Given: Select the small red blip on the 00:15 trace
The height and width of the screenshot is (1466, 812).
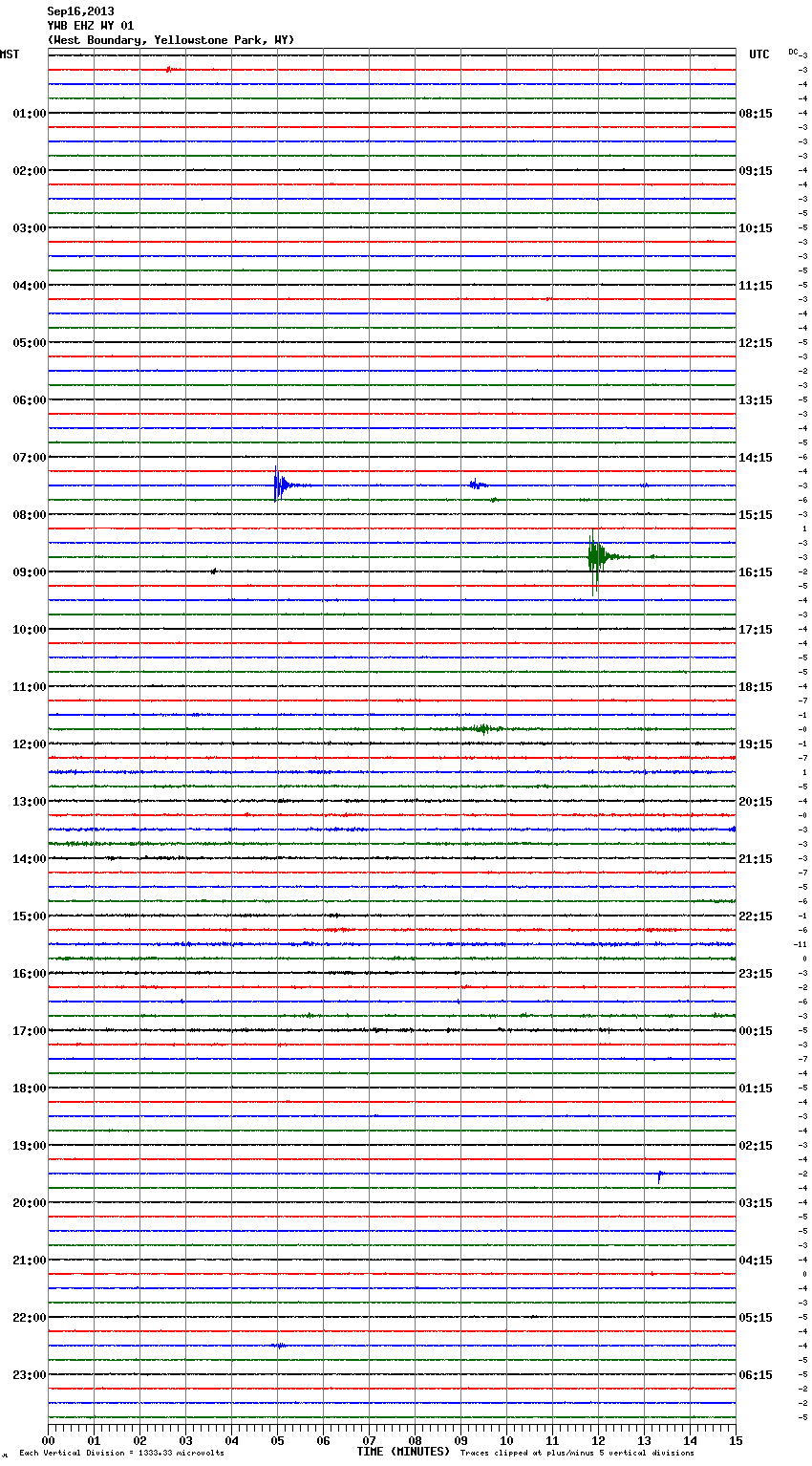Looking at the screenshot, I should [x=169, y=69].
